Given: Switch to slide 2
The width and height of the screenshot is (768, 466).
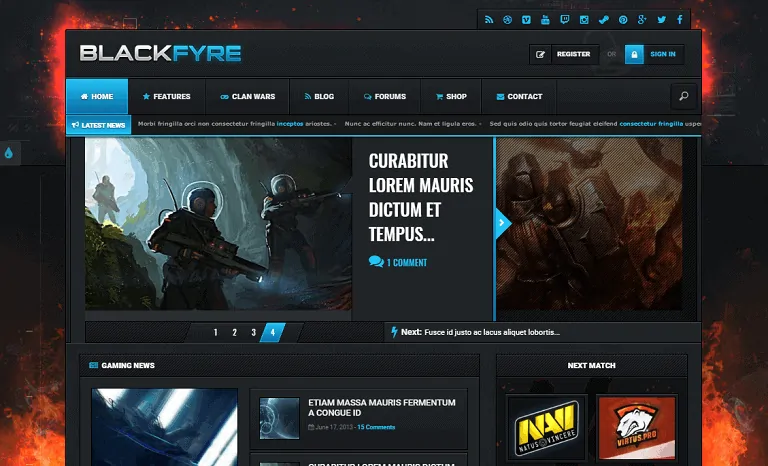Looking at the screenshot, I should tap(235, 332).
